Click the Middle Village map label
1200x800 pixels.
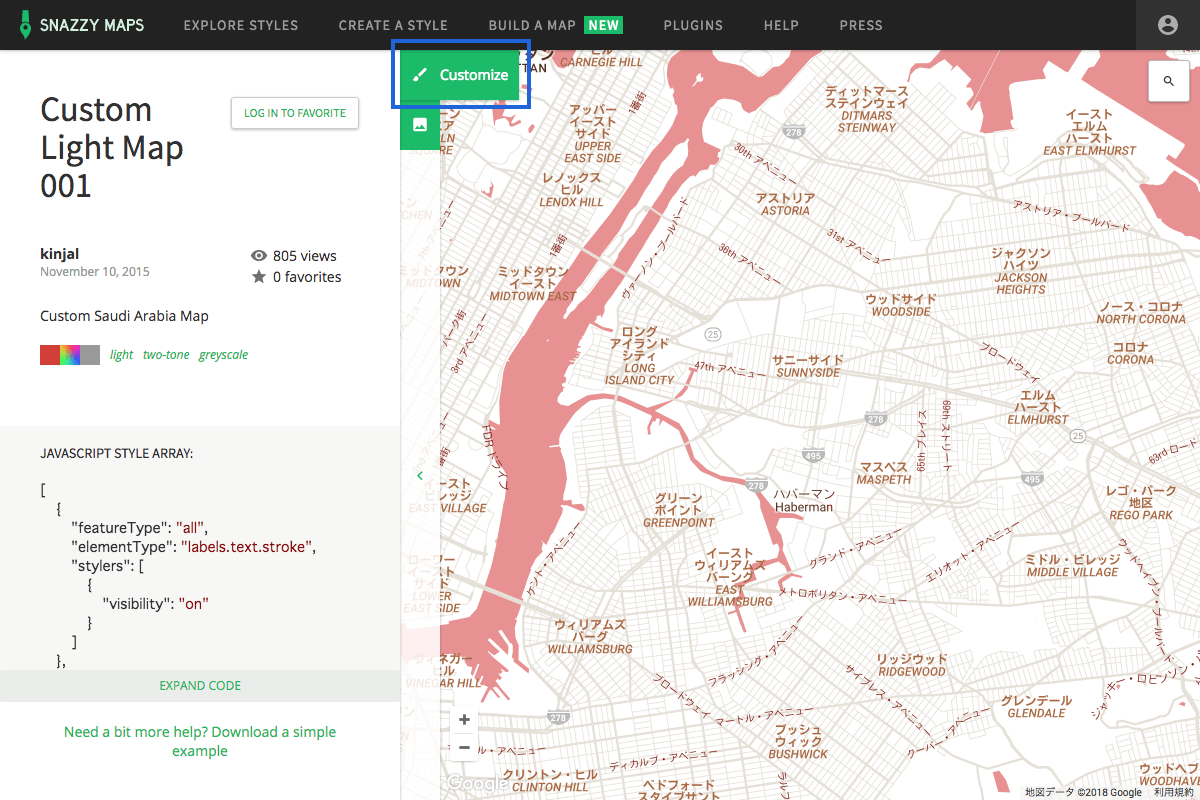(x=1073, y=565)
